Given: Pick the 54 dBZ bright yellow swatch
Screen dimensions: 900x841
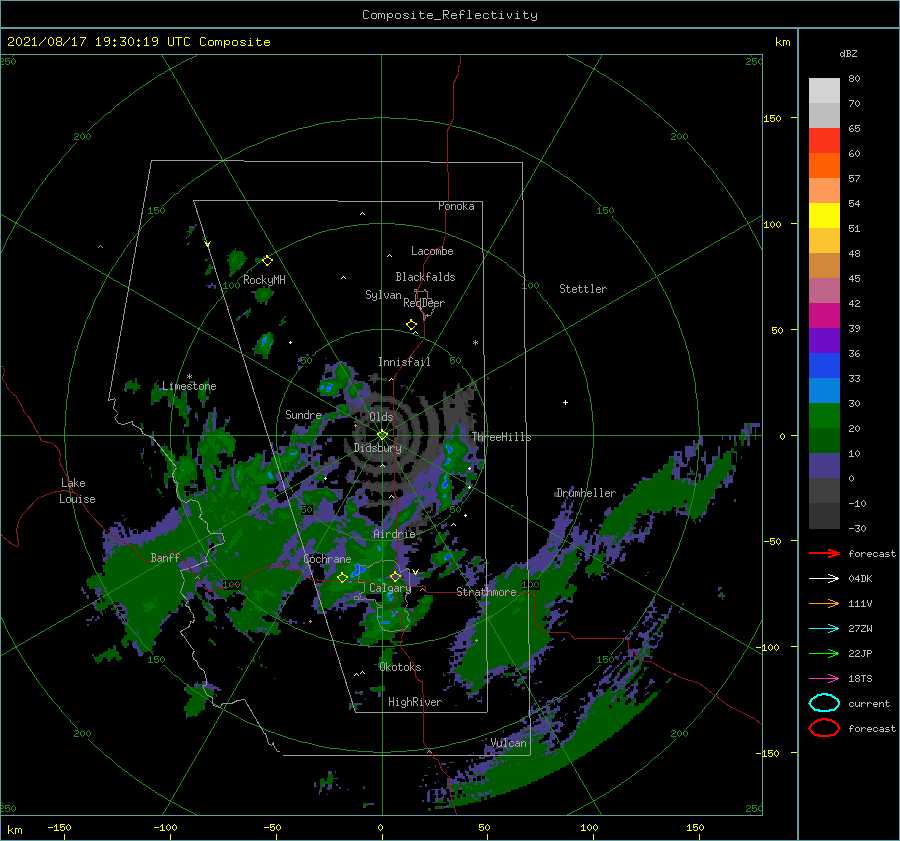Looking at the screenshot, I should (x=824, y=215).
